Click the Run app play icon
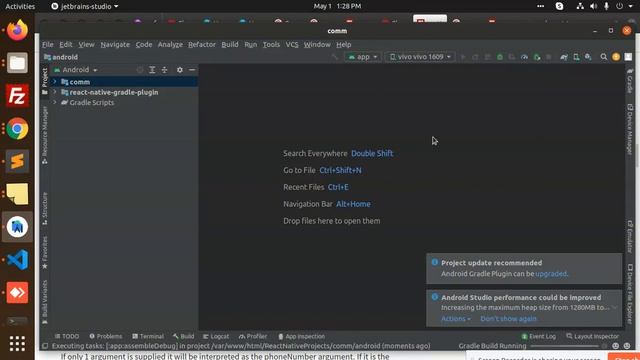This screenshot has width=640, height=360. 463,57
